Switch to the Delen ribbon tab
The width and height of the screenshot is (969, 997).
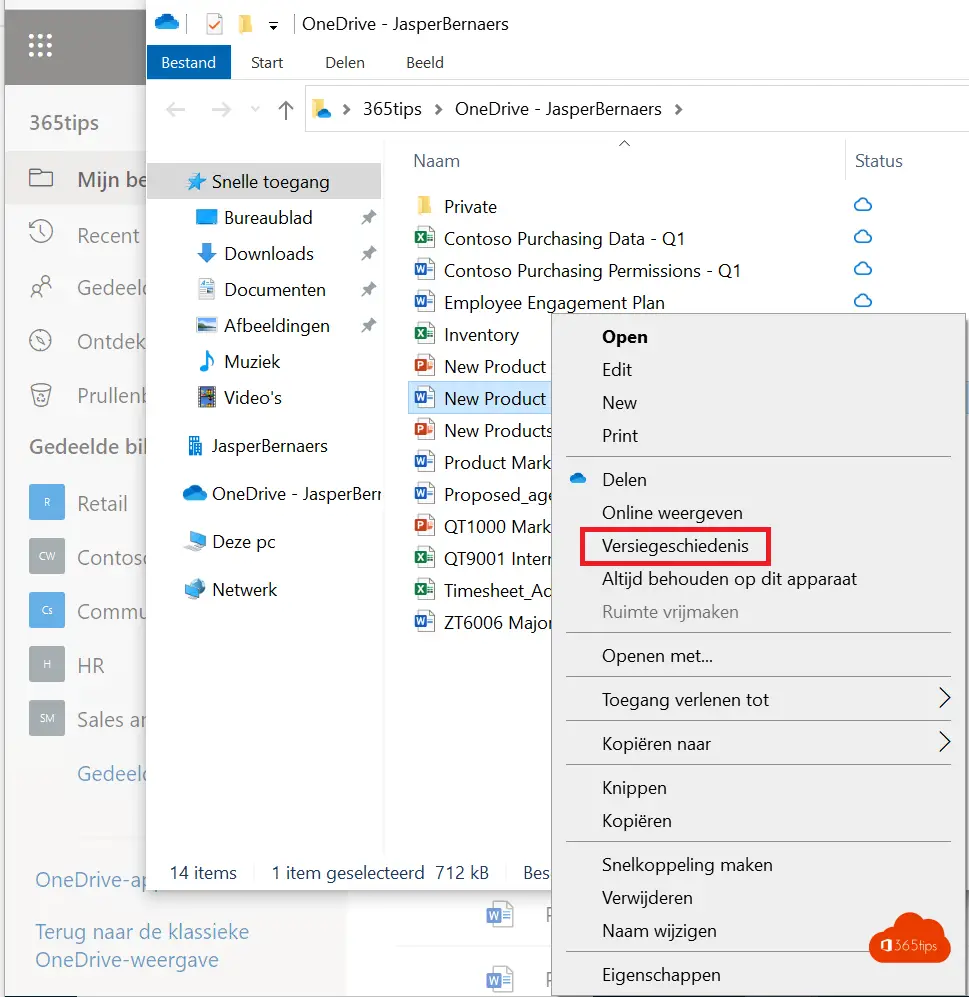(345, 62)
